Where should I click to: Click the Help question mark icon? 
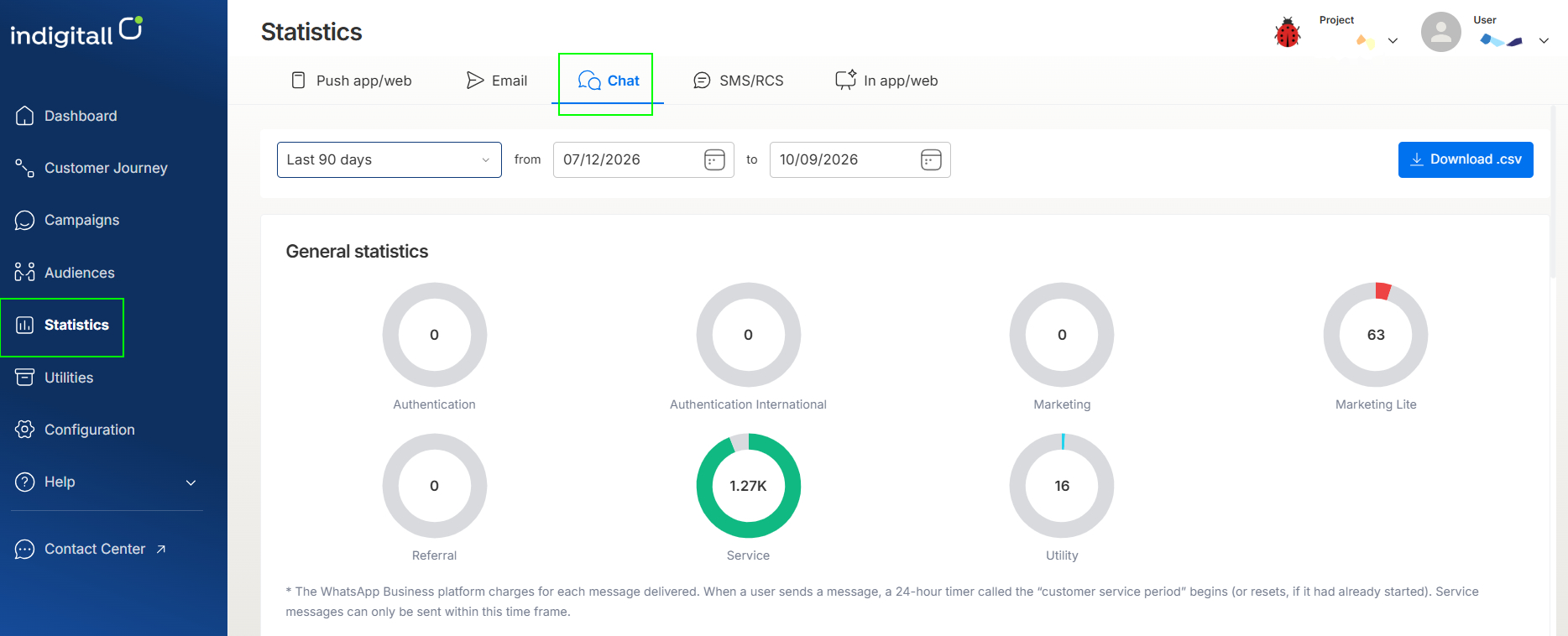25,482
